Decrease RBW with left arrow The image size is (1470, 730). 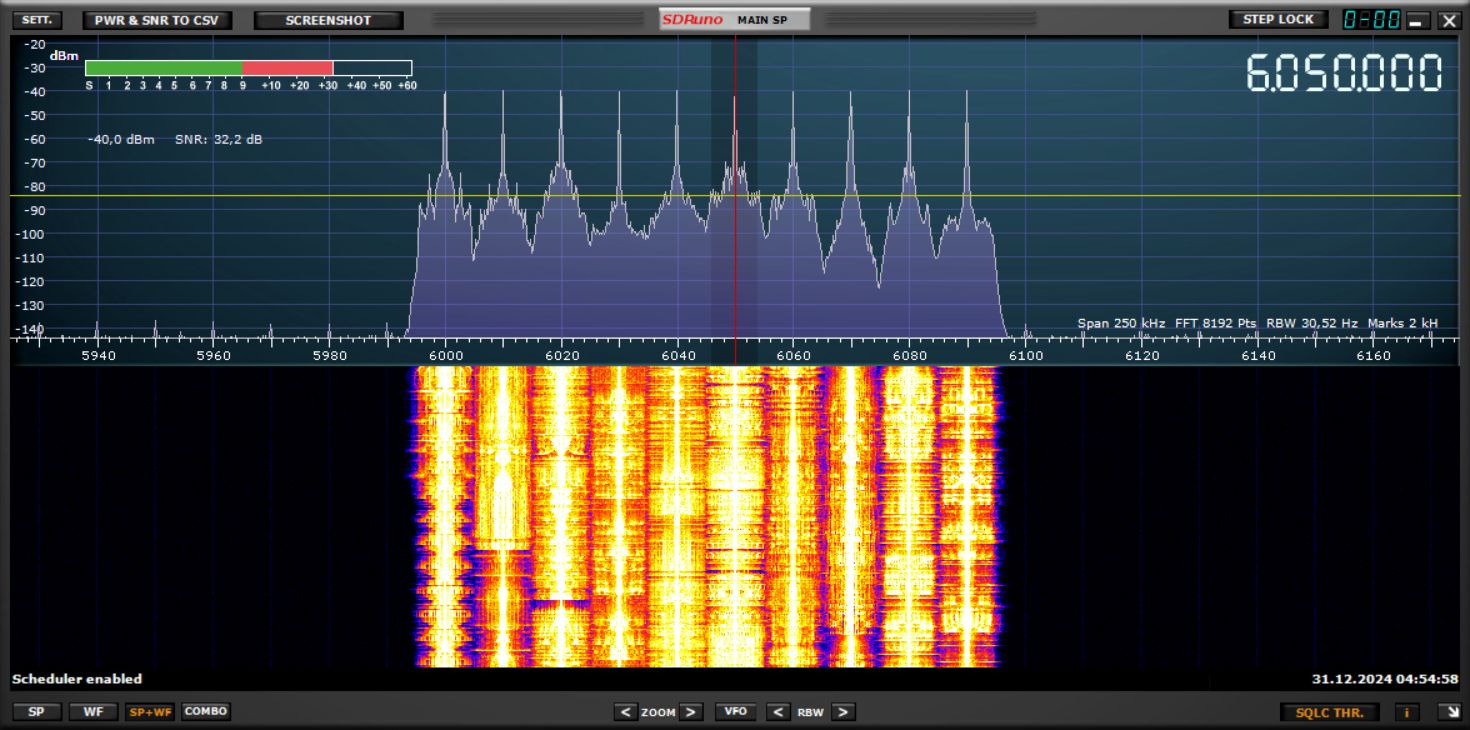[x=778, y=712]
